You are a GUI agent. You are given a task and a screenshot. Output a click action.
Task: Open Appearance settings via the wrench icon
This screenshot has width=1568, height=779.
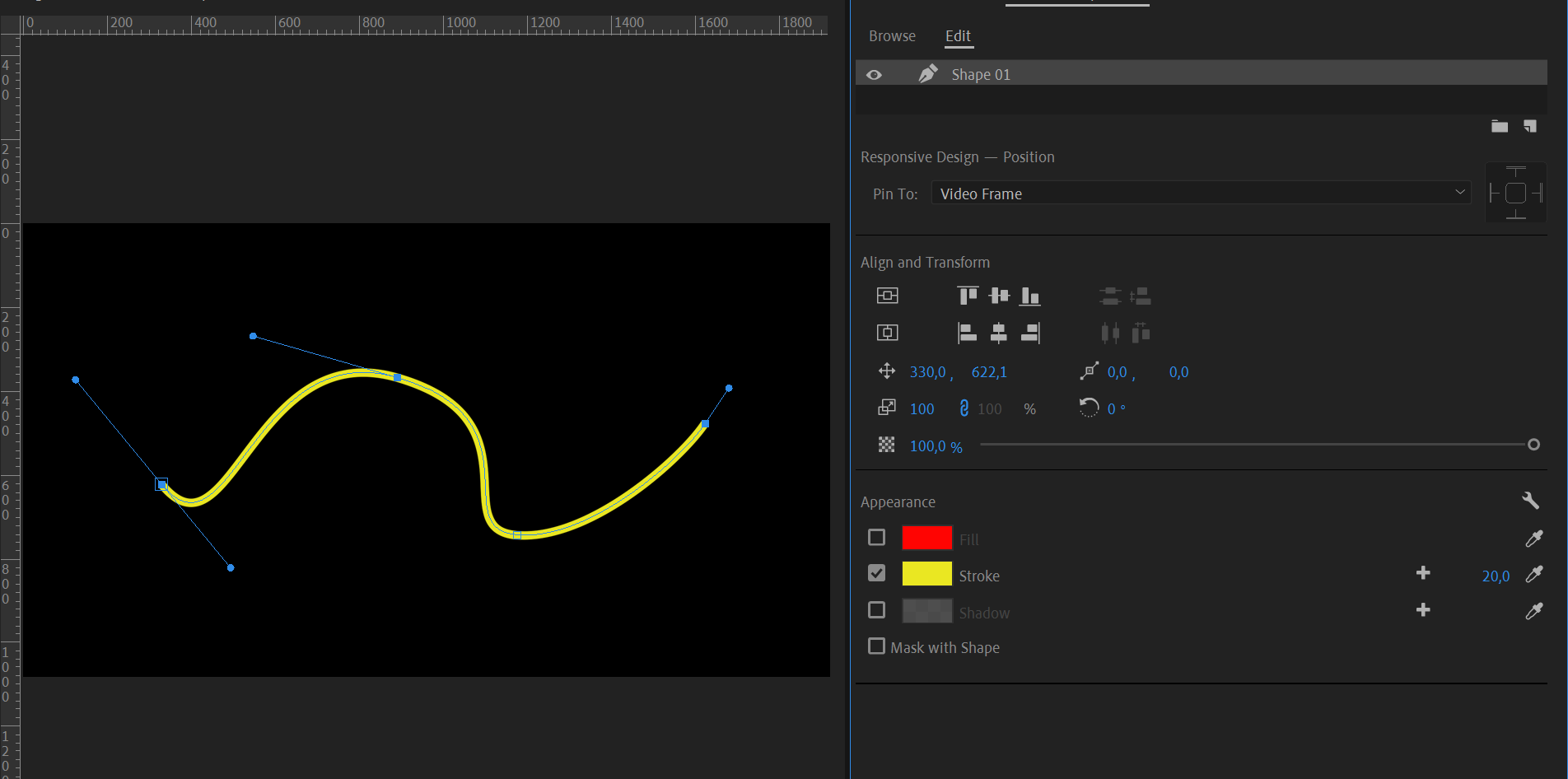click(x=1529, y=500)
